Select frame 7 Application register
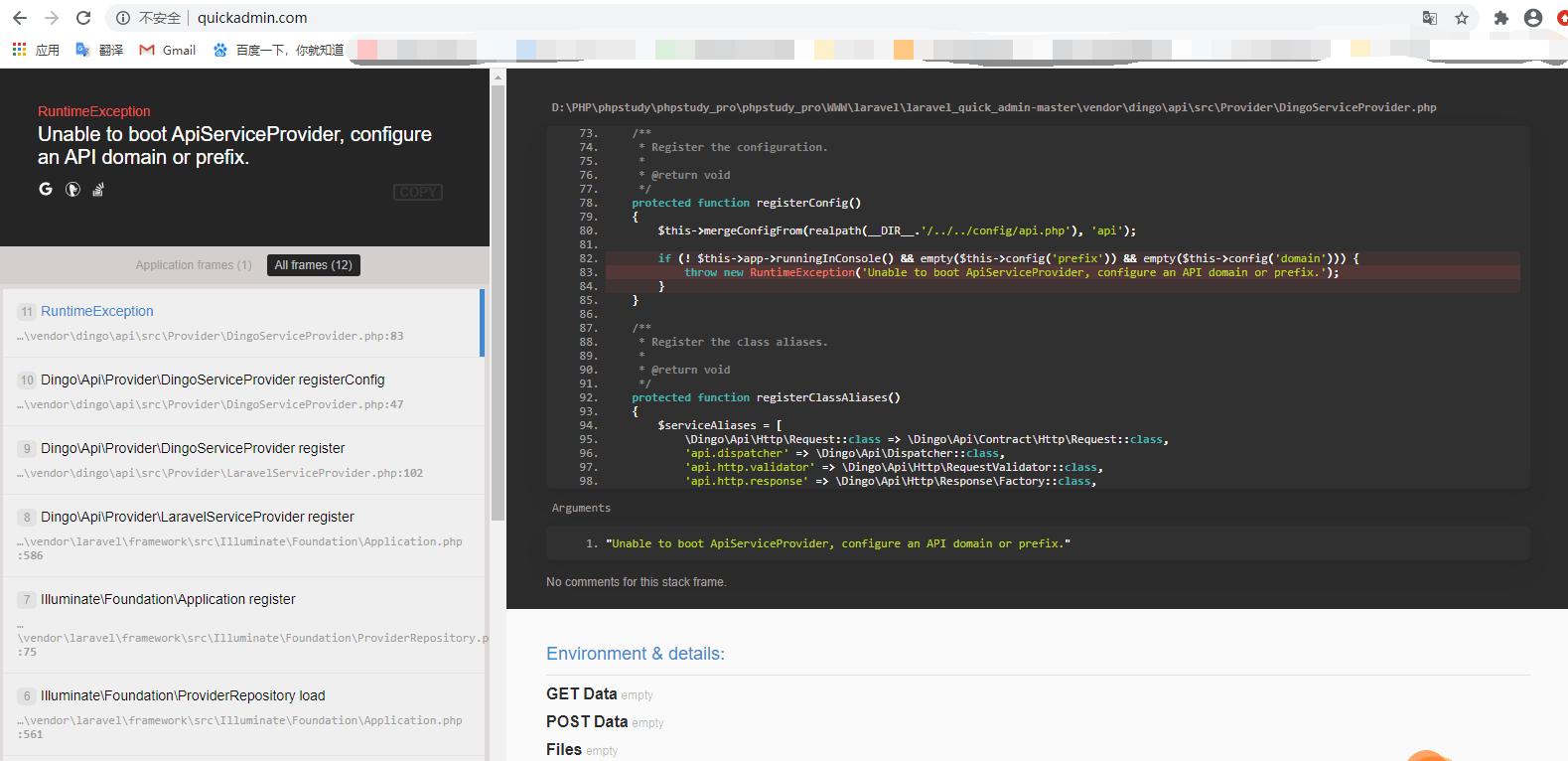The height and width of the screenshot is (761, 1568). click(x=242, y=625)
